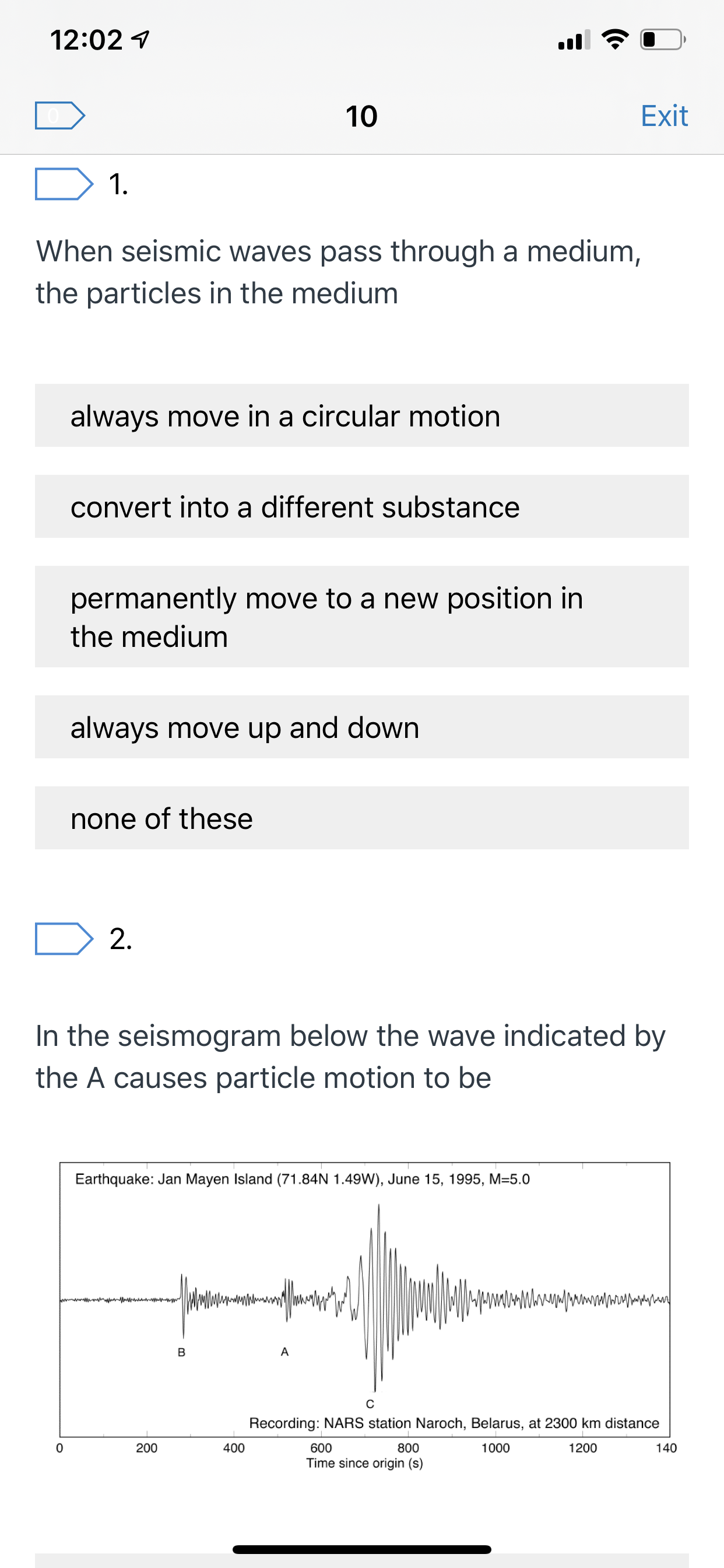The width and height of the screenshot is (724, 1568).
Task: Select 'always move up and down' answer
Action: tap(362, 727)
